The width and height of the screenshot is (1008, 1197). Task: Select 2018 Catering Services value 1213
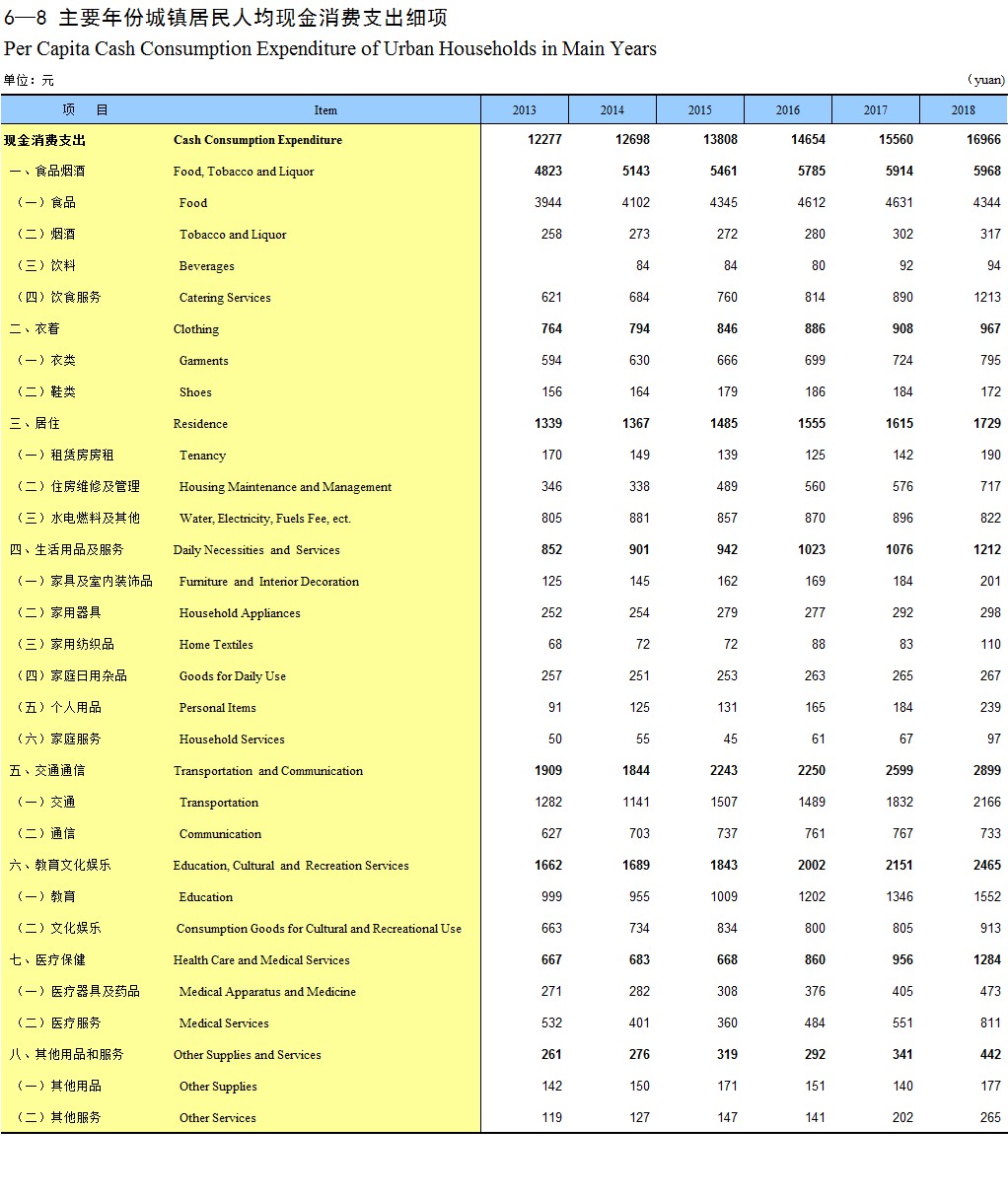tap(987, 298)
